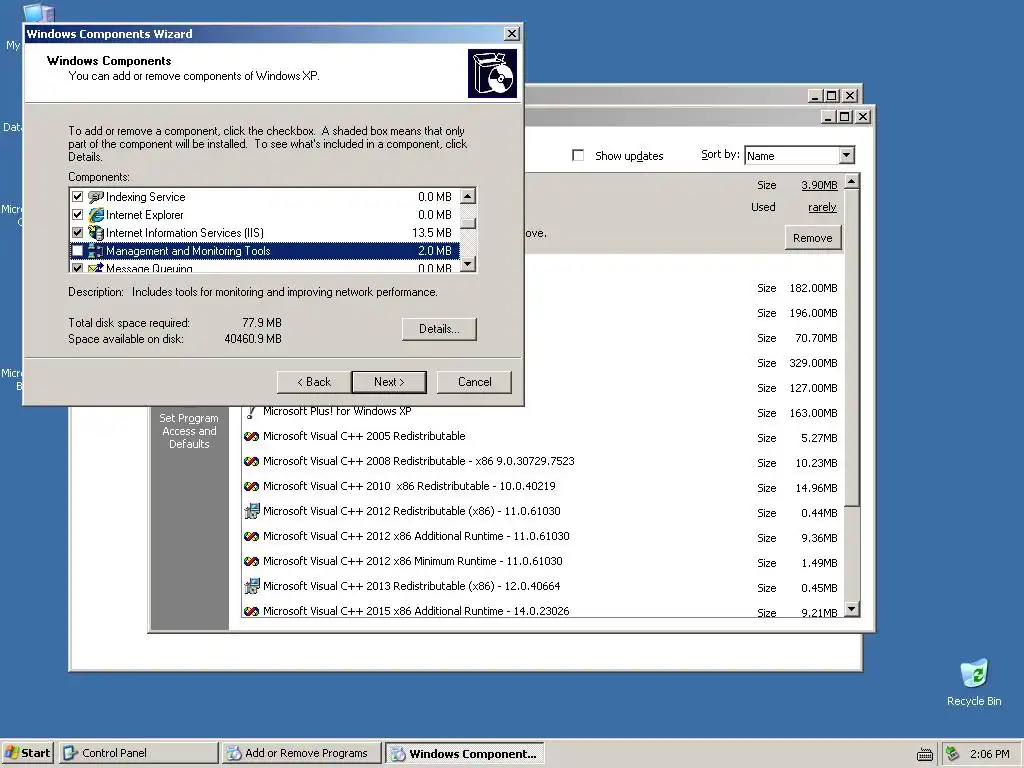Open Set Program Access and Defaults

[189, 431]
